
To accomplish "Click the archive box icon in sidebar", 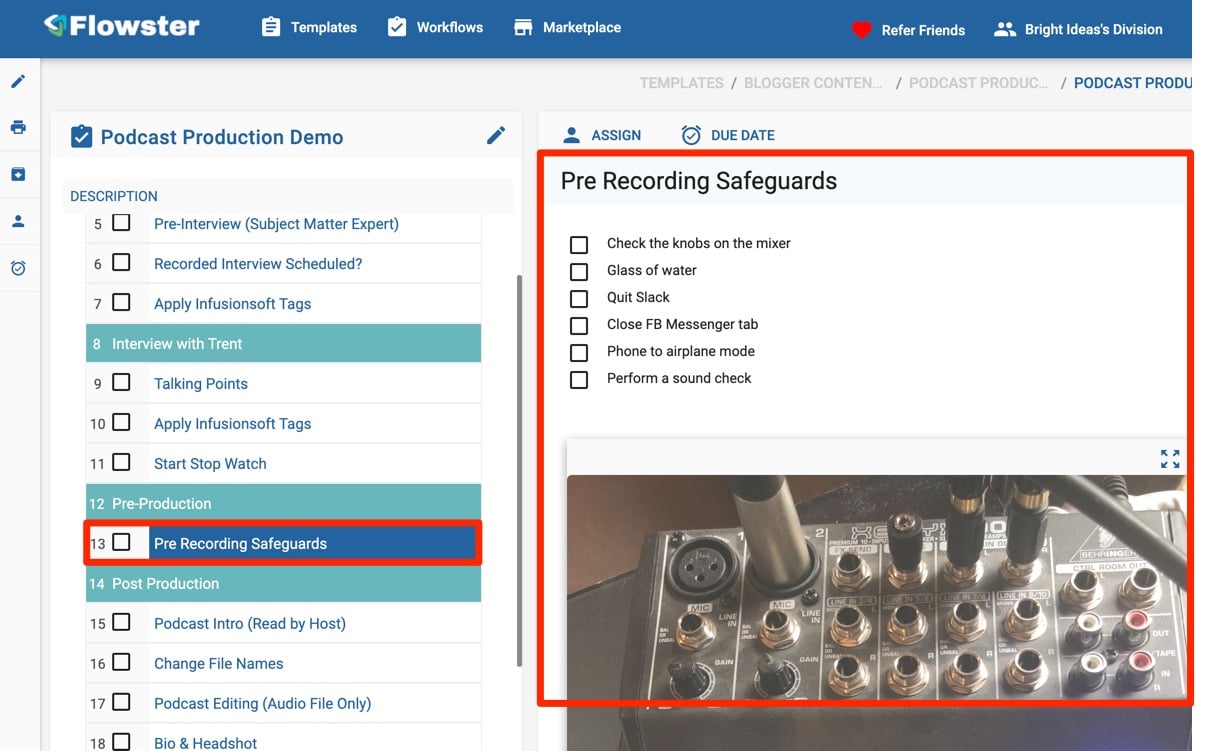I will click(x=18, y=174).
